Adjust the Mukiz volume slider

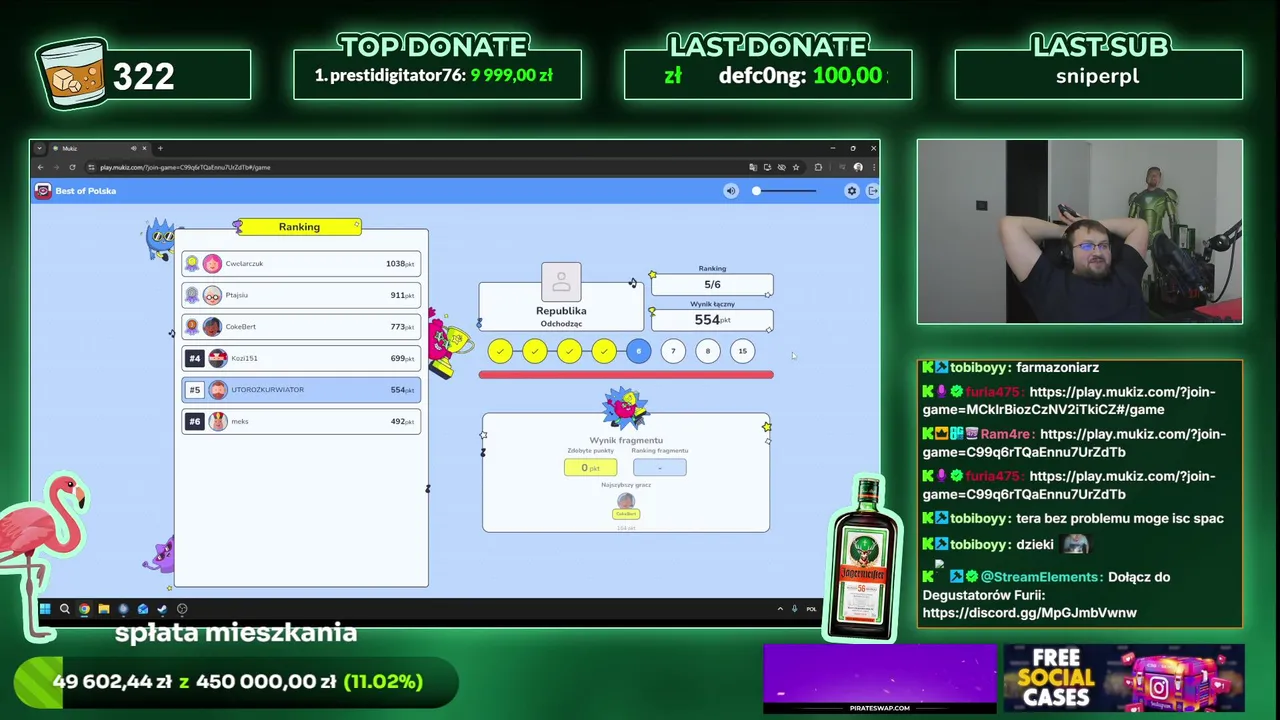(x=786, y=191)
